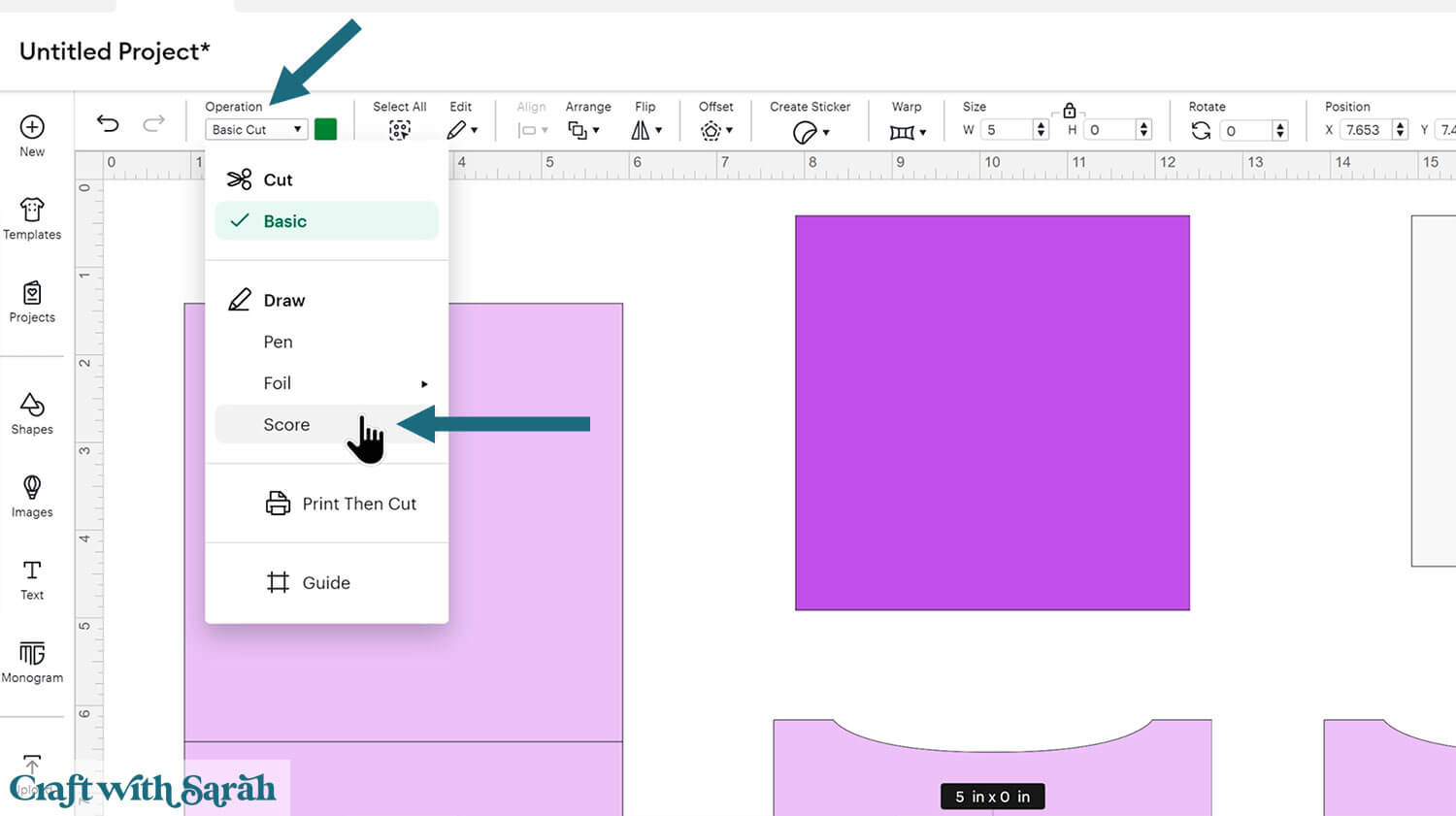The height and width of the screenshot is (816, 1456).
Task: Choose Score from the operation menu
Action: click(287, 425)
